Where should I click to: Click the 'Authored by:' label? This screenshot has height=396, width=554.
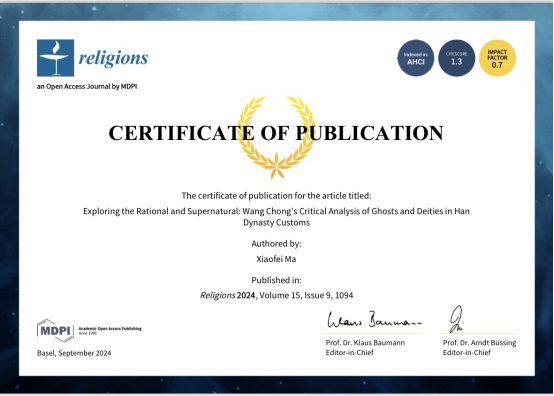tap(276, 244)
